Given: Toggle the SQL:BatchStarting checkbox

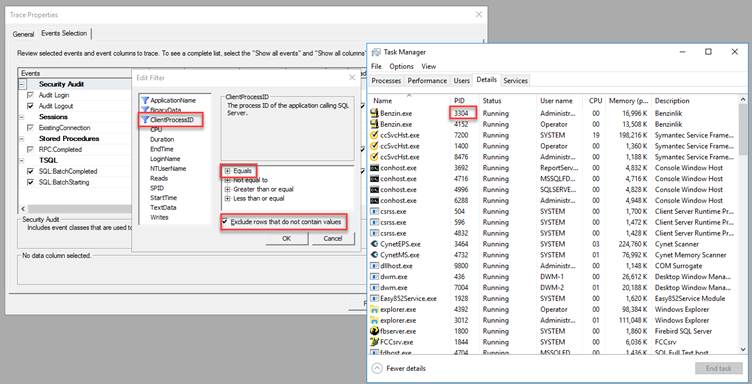Looking at the screenshot, I should 31,182.
